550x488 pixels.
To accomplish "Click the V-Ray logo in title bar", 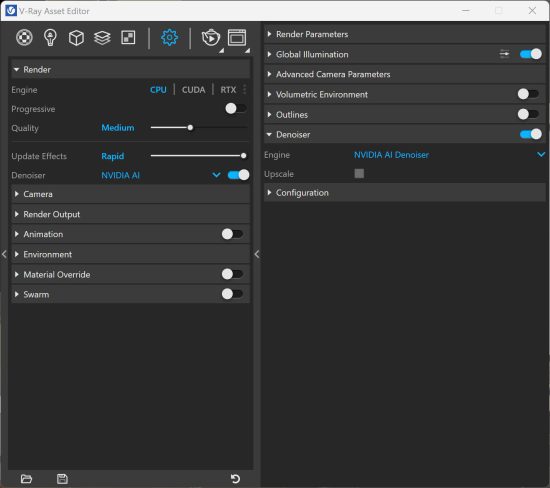I will (11, 11).
